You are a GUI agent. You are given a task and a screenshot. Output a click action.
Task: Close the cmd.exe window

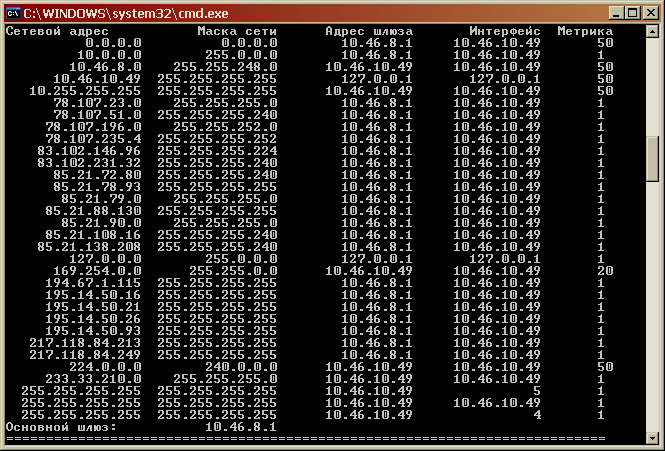point(648,12)
